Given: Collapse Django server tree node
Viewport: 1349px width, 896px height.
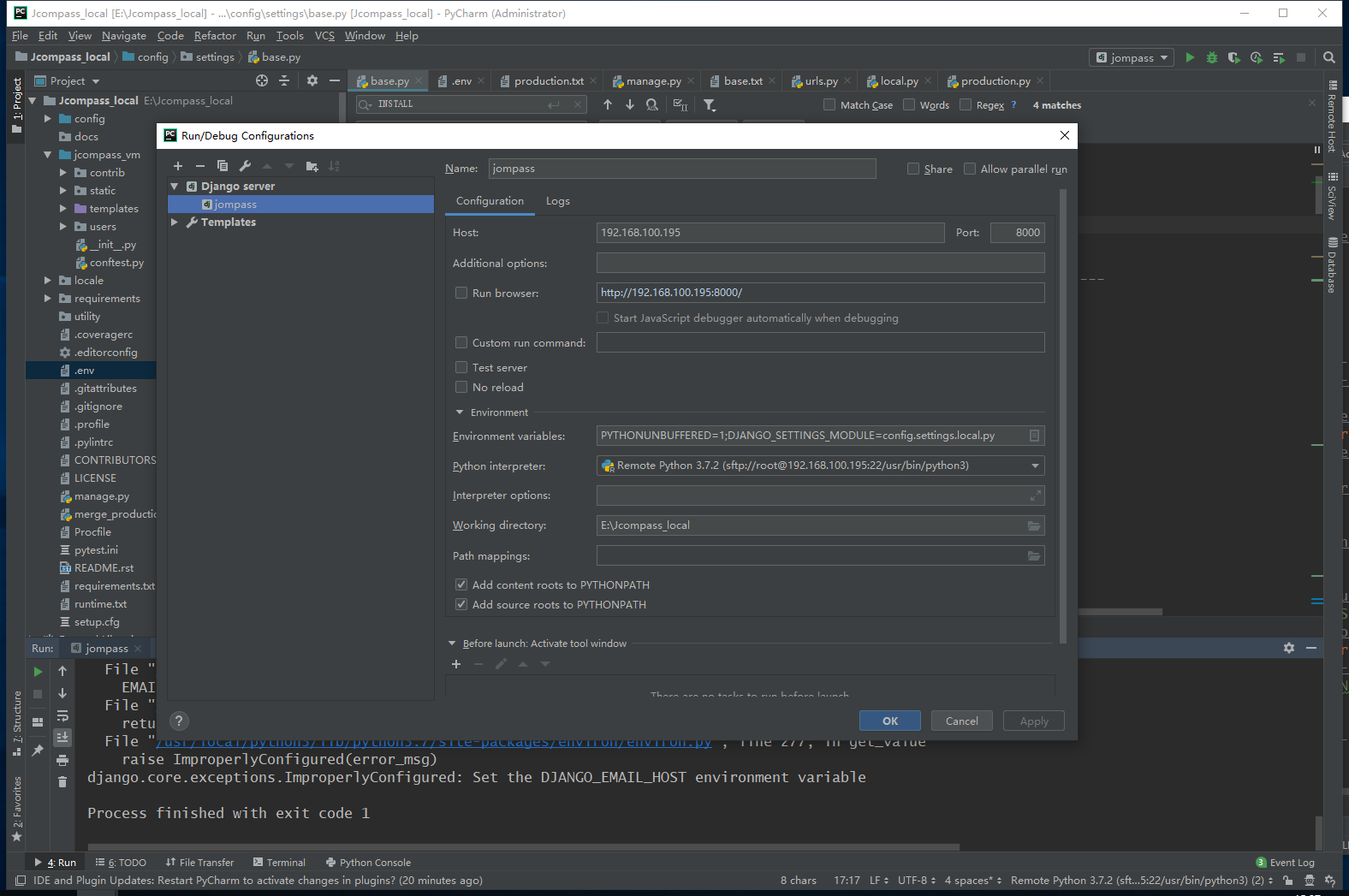Looking at the screenshot, I should [x=175, y=186].
